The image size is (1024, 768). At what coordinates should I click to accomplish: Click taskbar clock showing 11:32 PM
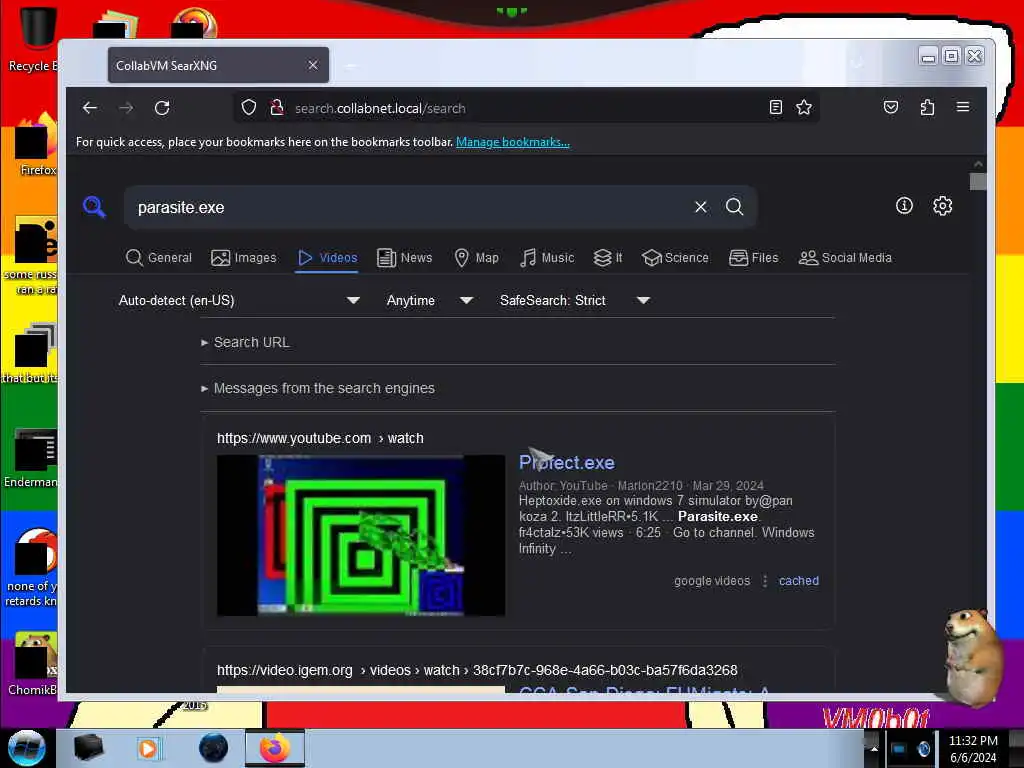click(x=973, y=748)
